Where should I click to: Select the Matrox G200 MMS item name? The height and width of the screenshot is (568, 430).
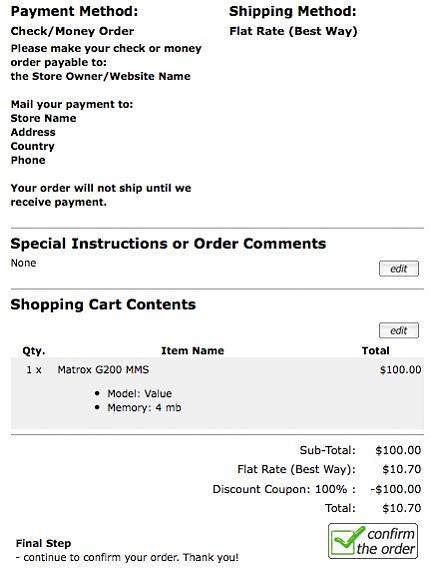pos(103,369)
